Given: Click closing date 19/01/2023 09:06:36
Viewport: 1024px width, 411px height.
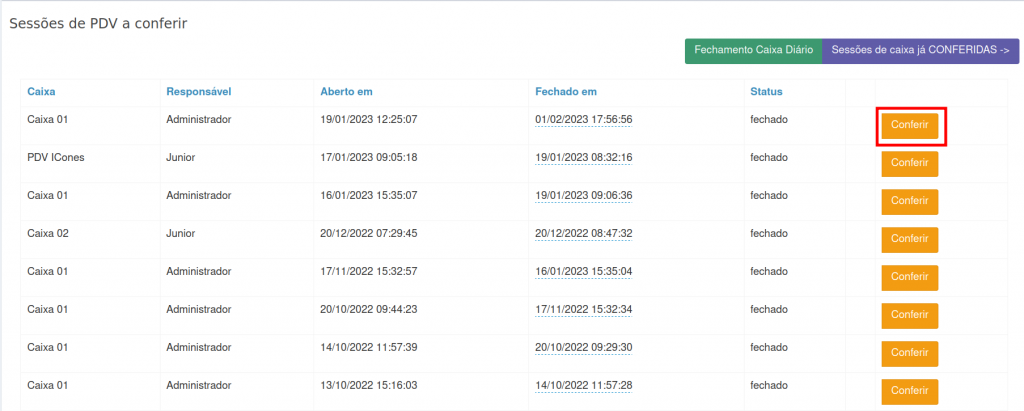Looking at the screenshot, I should 583,196.
